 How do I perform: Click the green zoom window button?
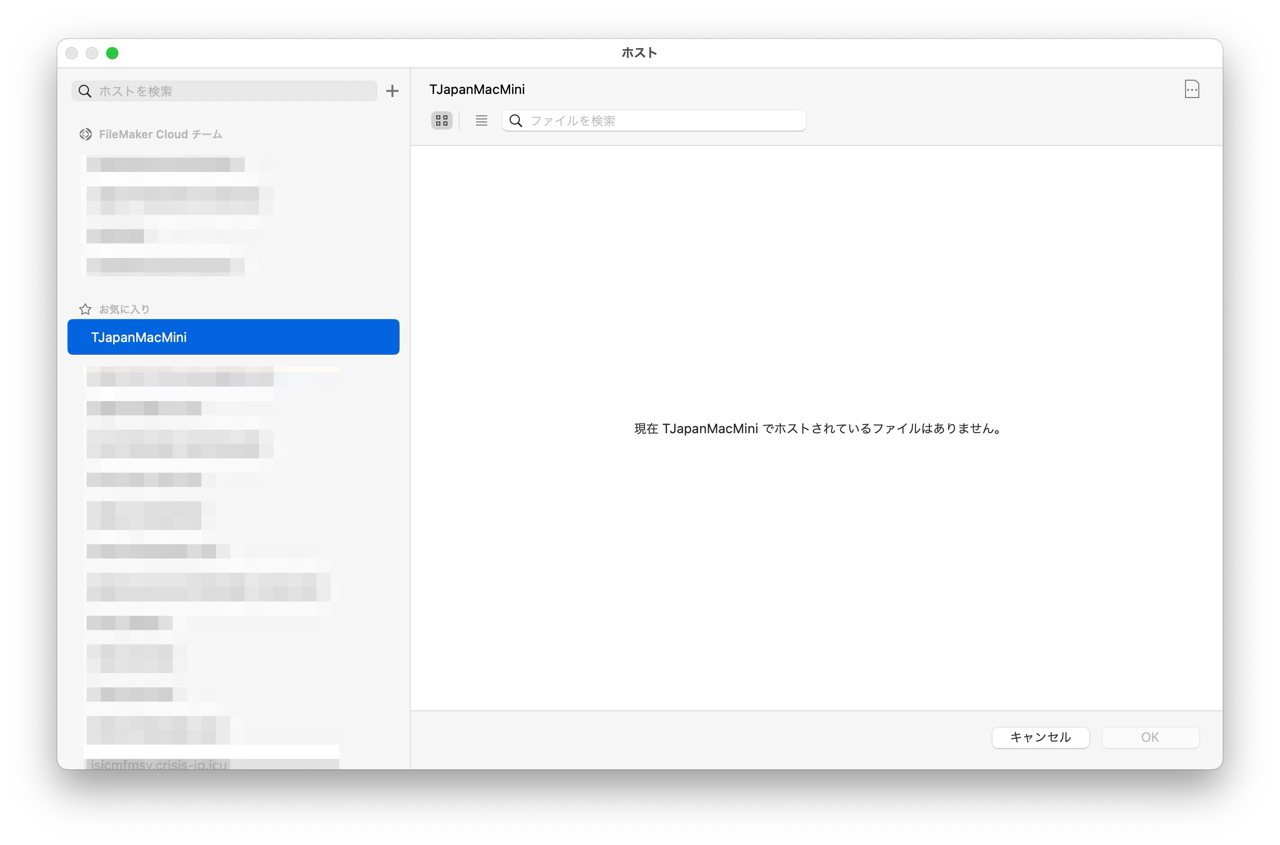112,53
